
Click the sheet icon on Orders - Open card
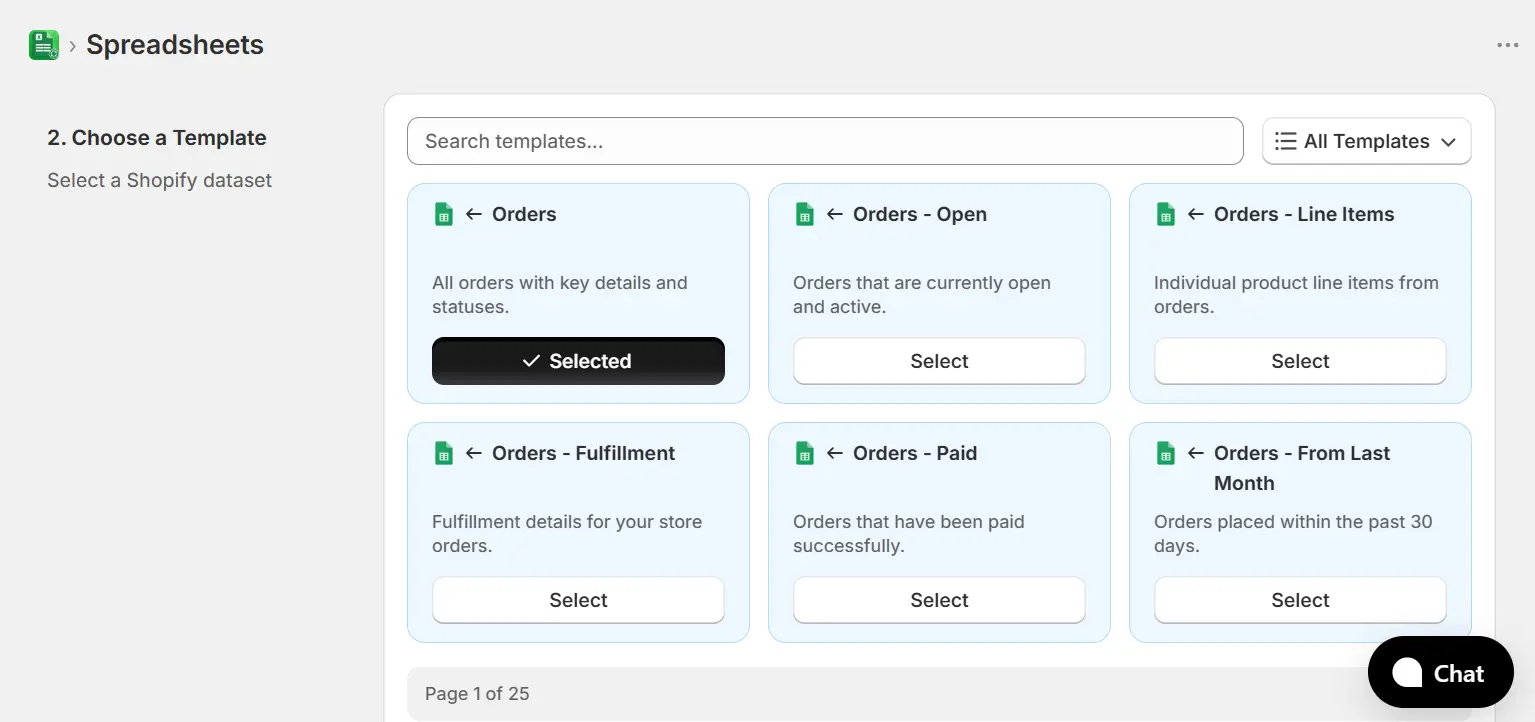point(805,214)
